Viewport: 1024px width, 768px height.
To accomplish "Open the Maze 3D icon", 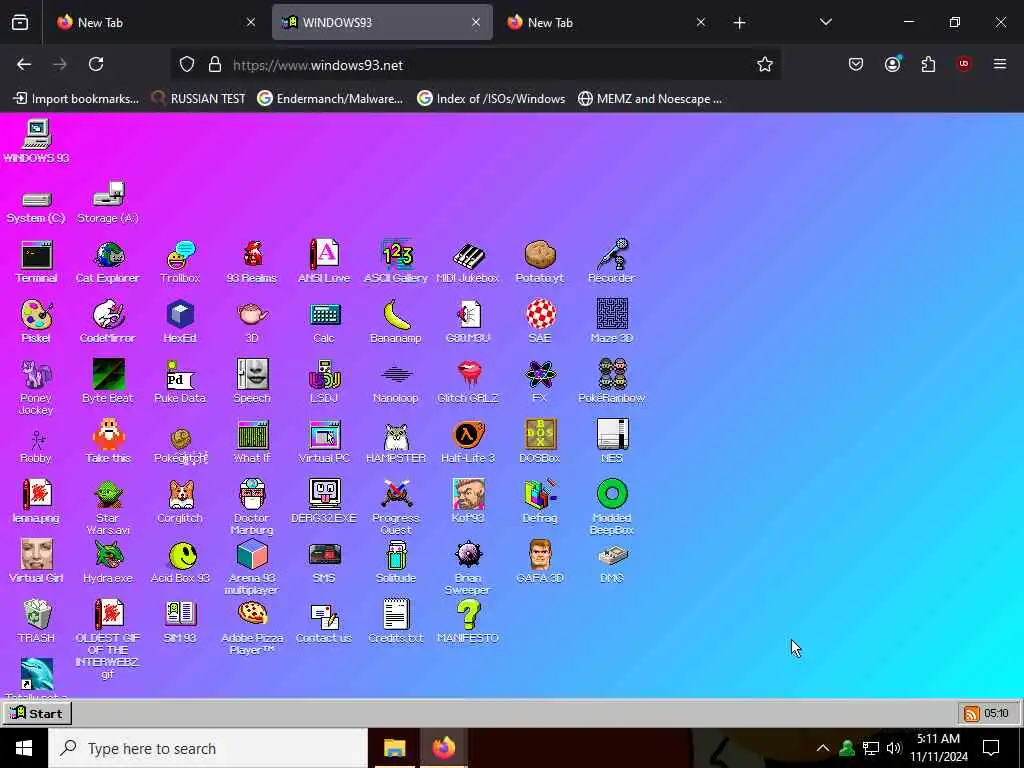I will (x=612, y=322).
